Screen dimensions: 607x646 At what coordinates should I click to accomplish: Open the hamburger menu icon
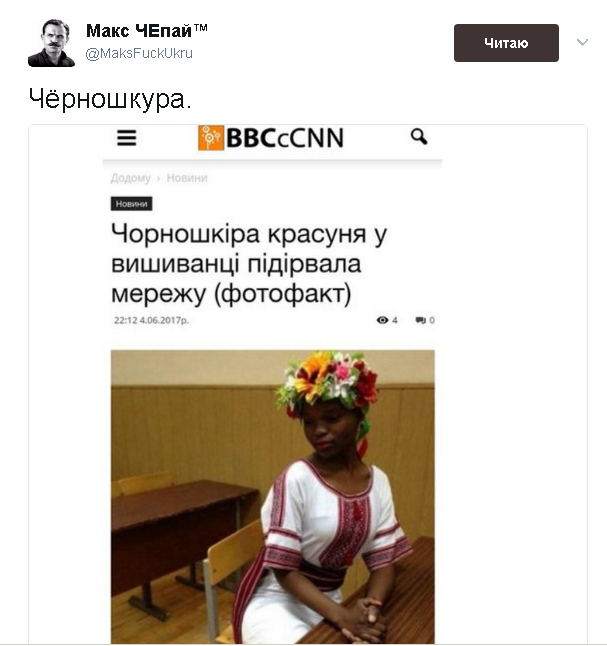[x=127, y=138]
